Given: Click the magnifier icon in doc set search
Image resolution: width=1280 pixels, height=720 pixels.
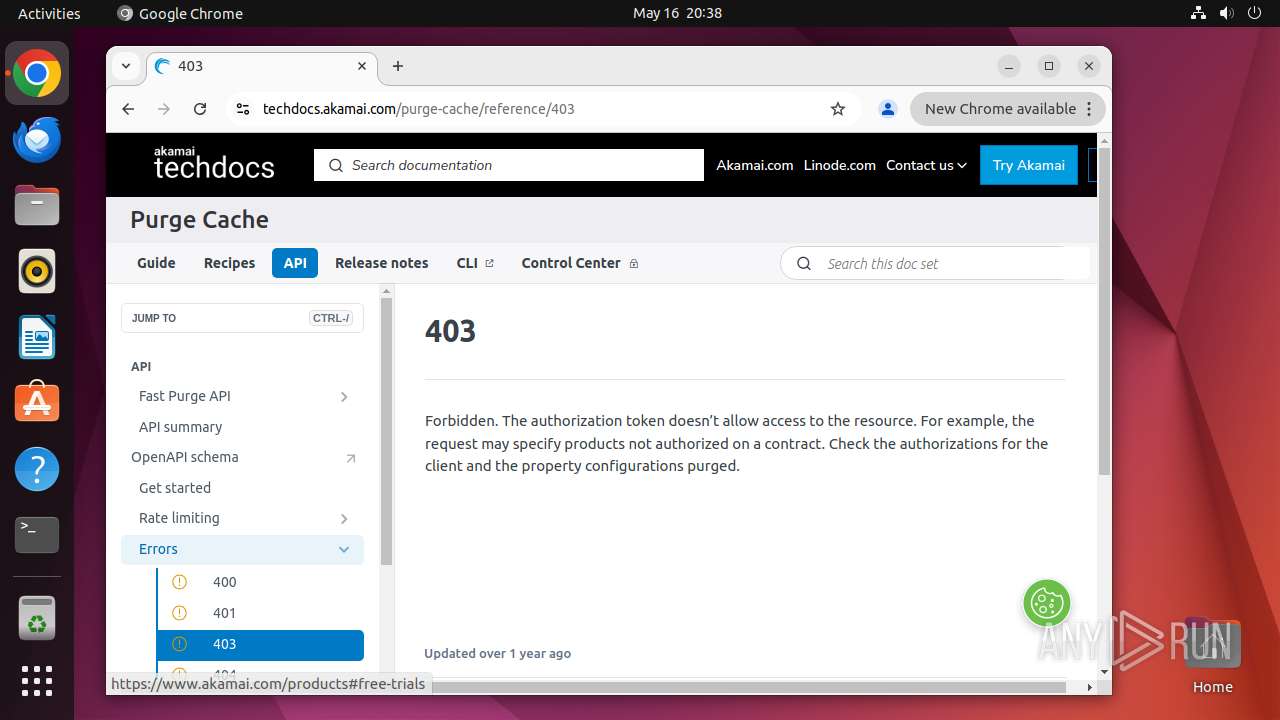Looking at the screenshot, I should [804, 264].
